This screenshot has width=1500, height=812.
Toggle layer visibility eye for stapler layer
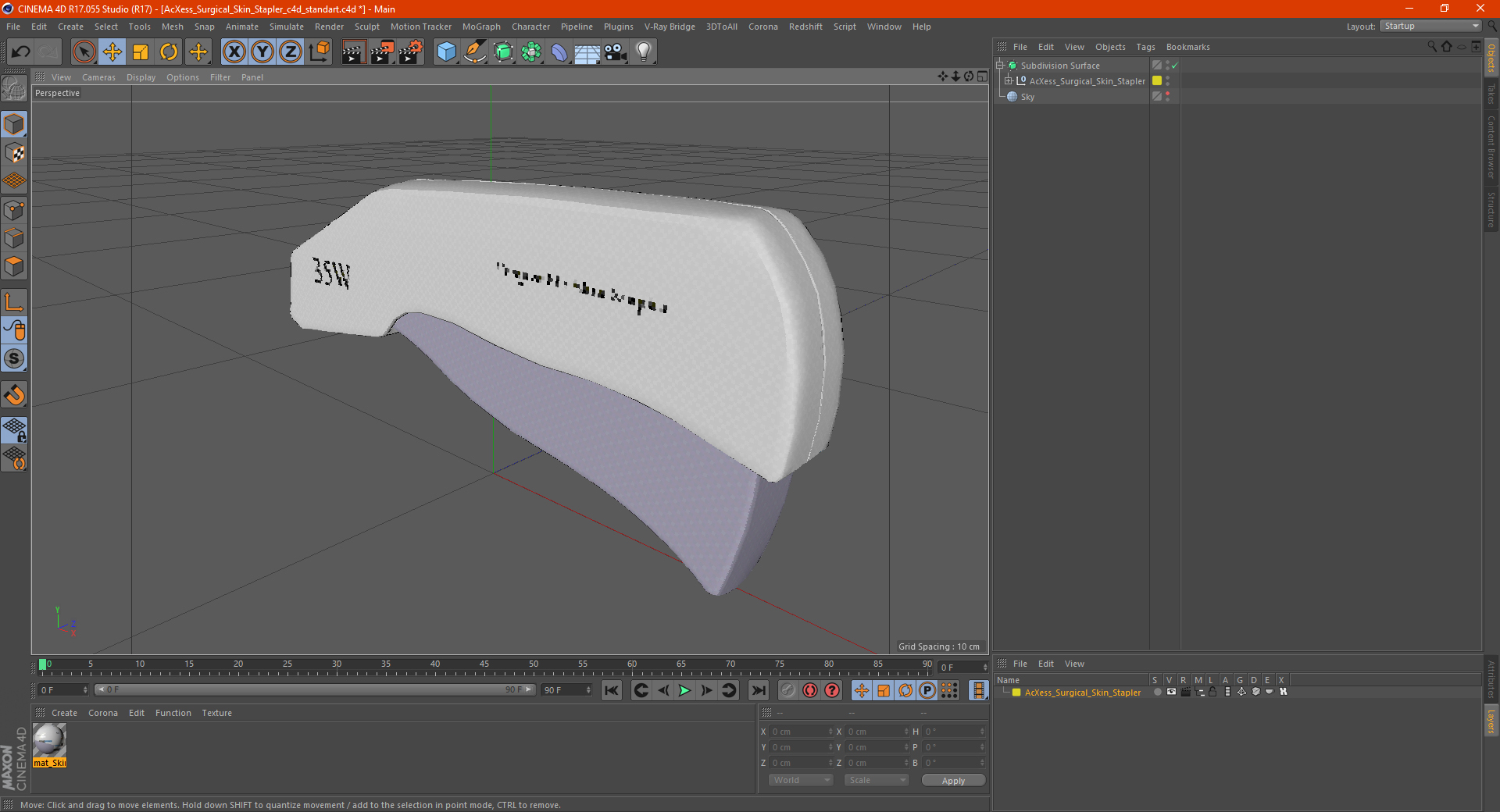(x=1171, y=692)
